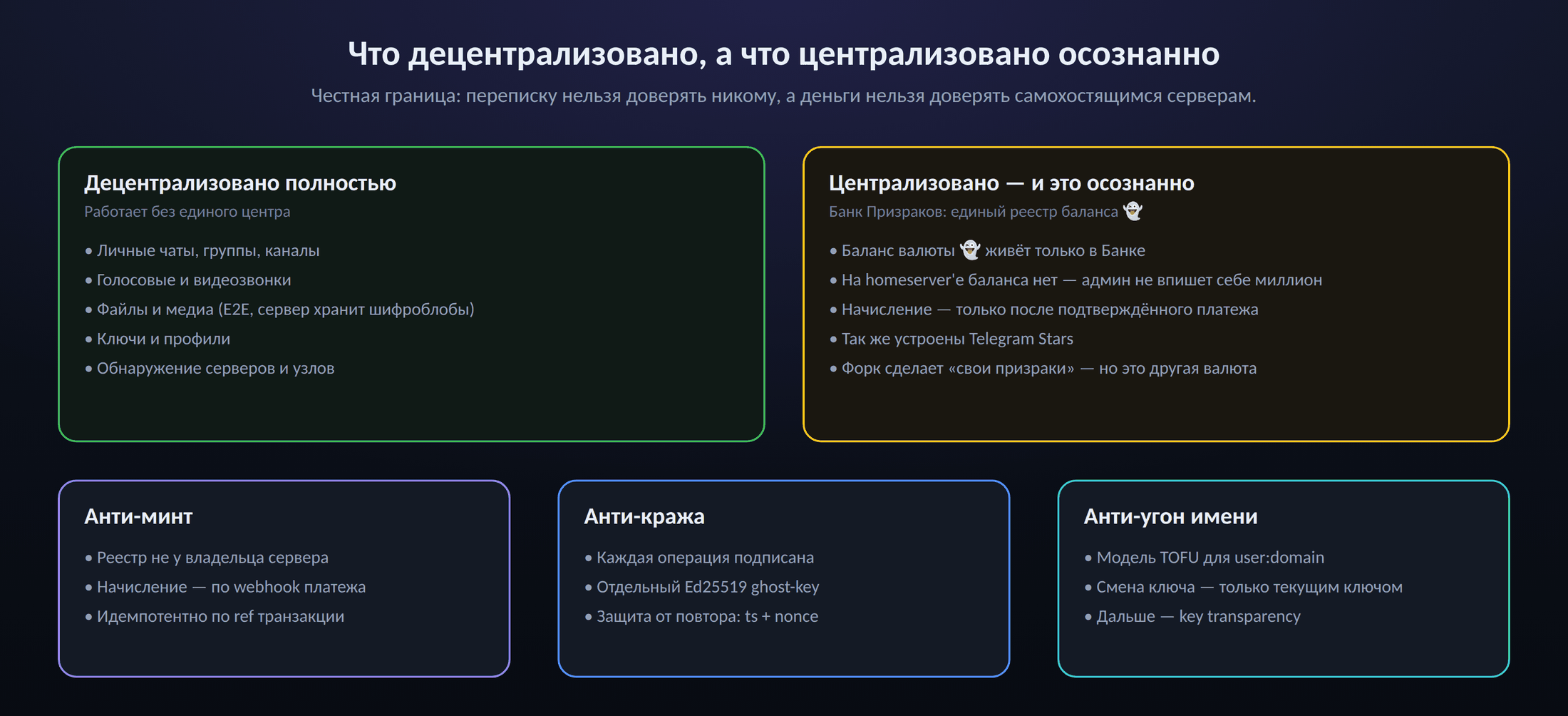Click "Защита от повтора: ts + nonce" item
Viewport: 1568px width, 716px height.
701,616
